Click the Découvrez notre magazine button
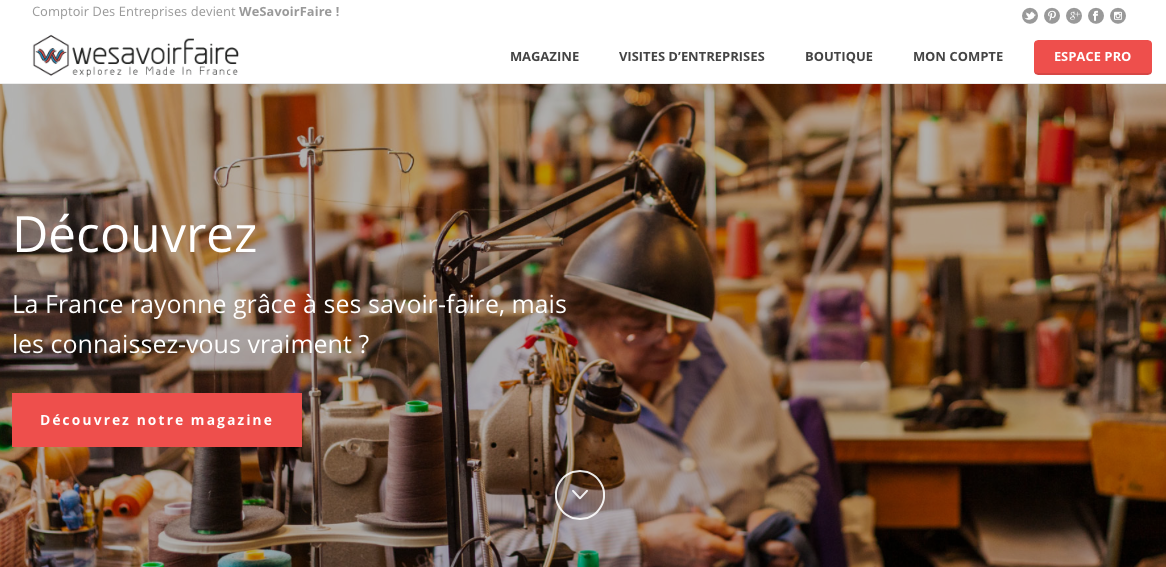The height and width of the screenshot is (567, 1166). click(x=157, y=420)
